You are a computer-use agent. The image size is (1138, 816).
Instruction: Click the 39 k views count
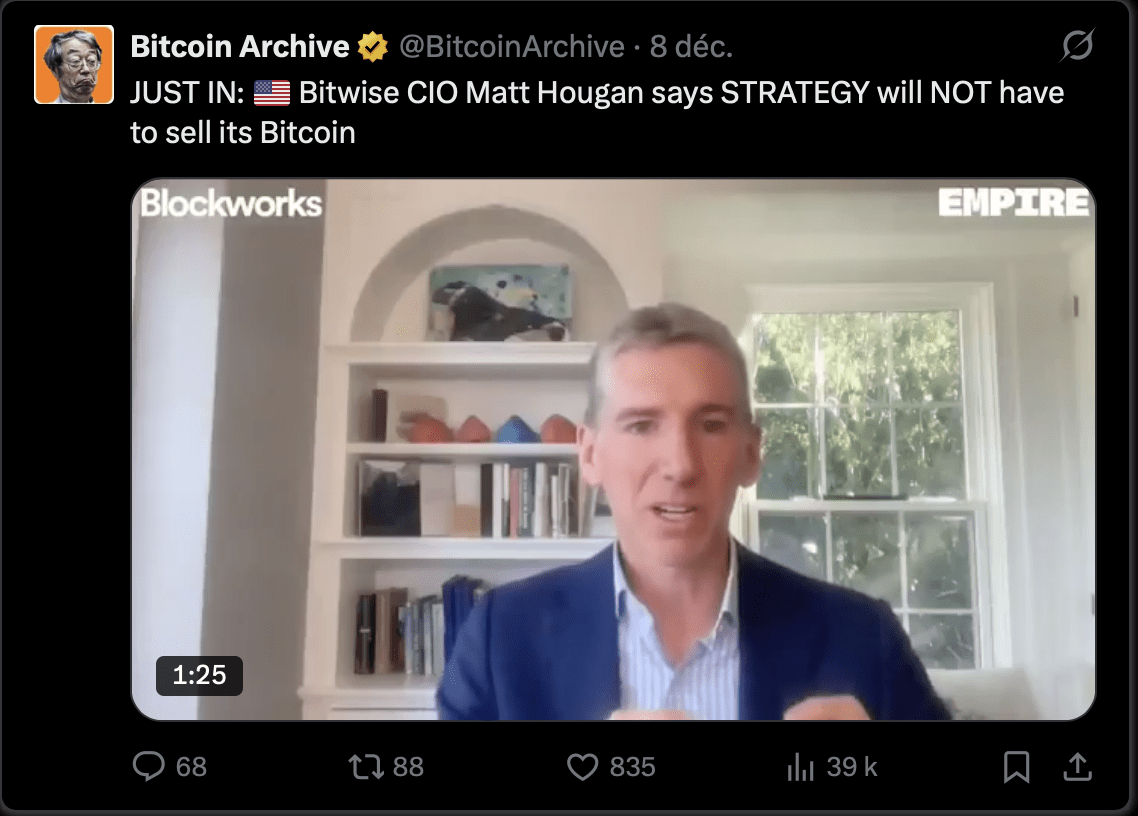point(852,767)
